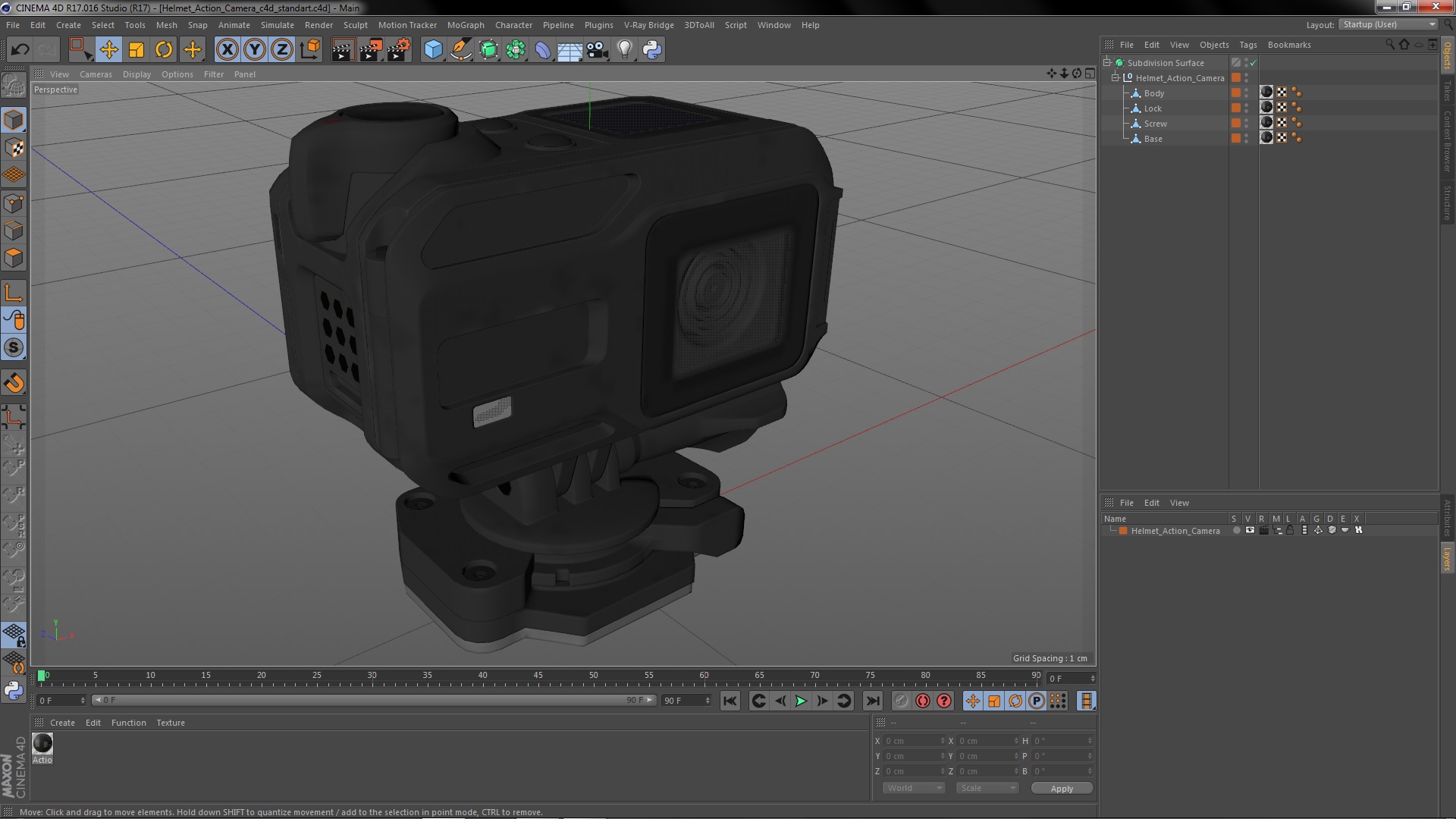The width and height of the screenshot is (1456, 819).
Task: Open Object Manager Tags menu
Action: (1247, 45)
